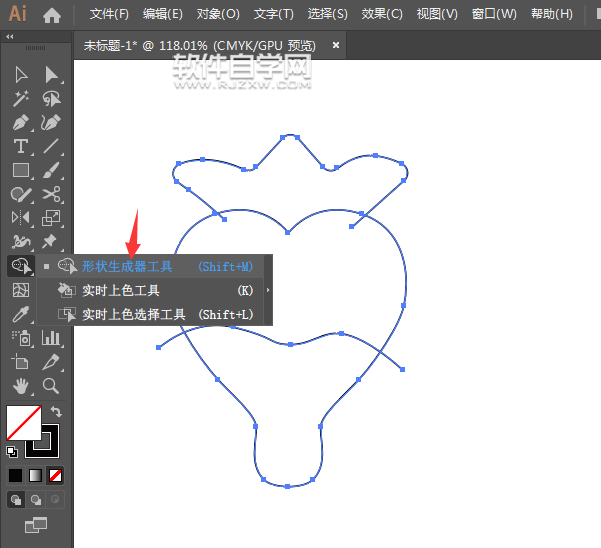
Task: Select the Symbol Sprayer tool
Action: coord(21,338)
